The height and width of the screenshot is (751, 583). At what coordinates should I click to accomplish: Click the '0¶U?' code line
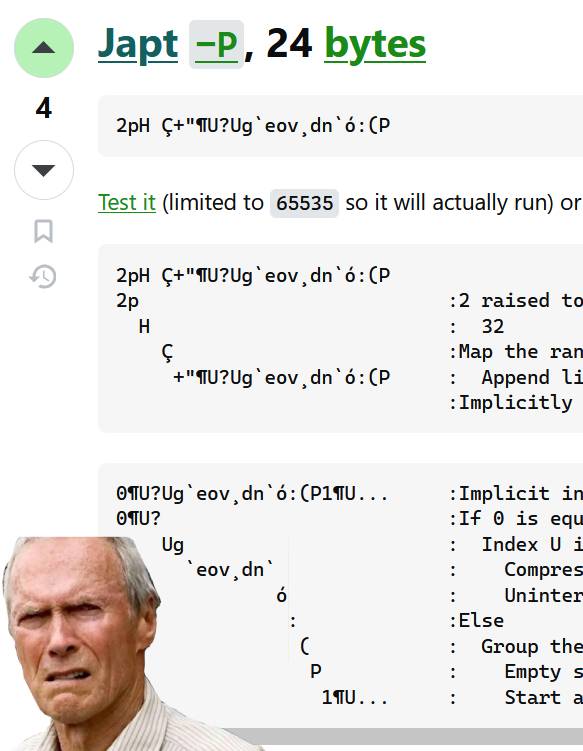point(138,519)
